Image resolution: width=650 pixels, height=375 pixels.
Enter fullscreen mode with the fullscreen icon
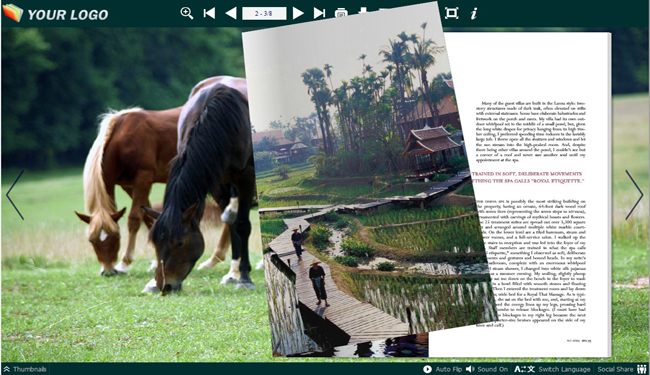[451, 13]
